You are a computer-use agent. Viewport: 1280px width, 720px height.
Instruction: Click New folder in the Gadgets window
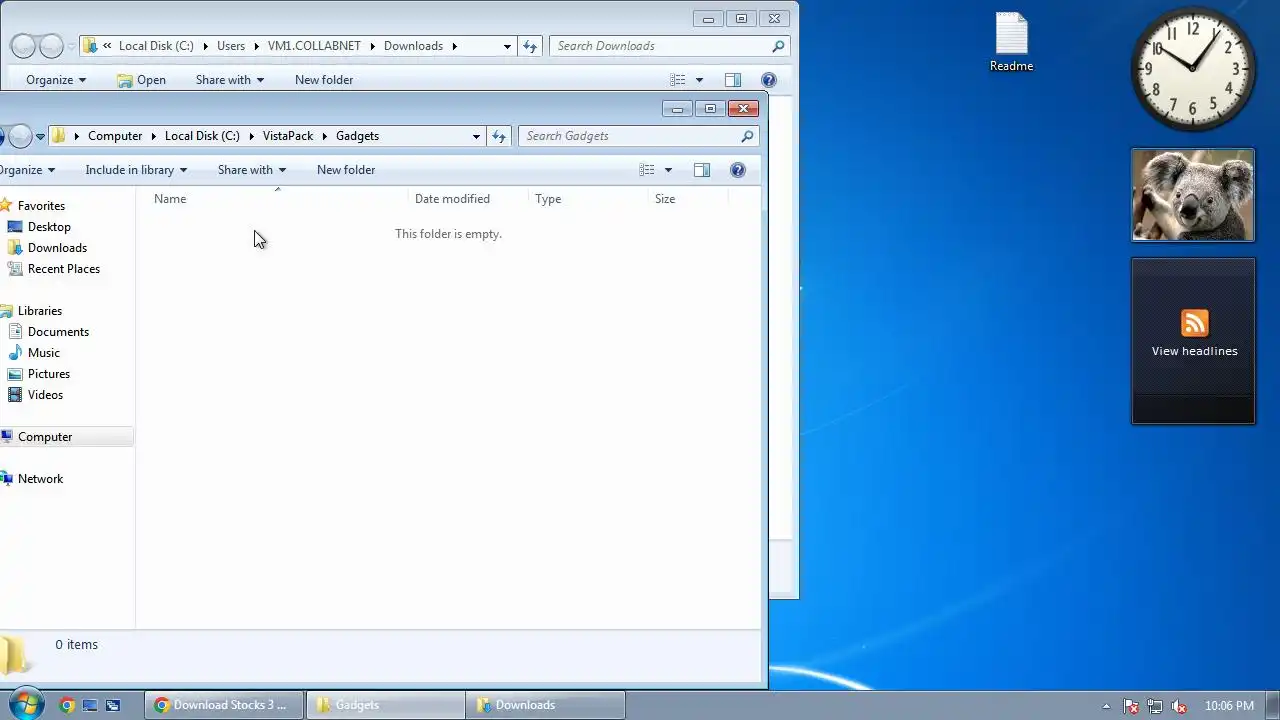pyautogui.click(x=346, y=170)
